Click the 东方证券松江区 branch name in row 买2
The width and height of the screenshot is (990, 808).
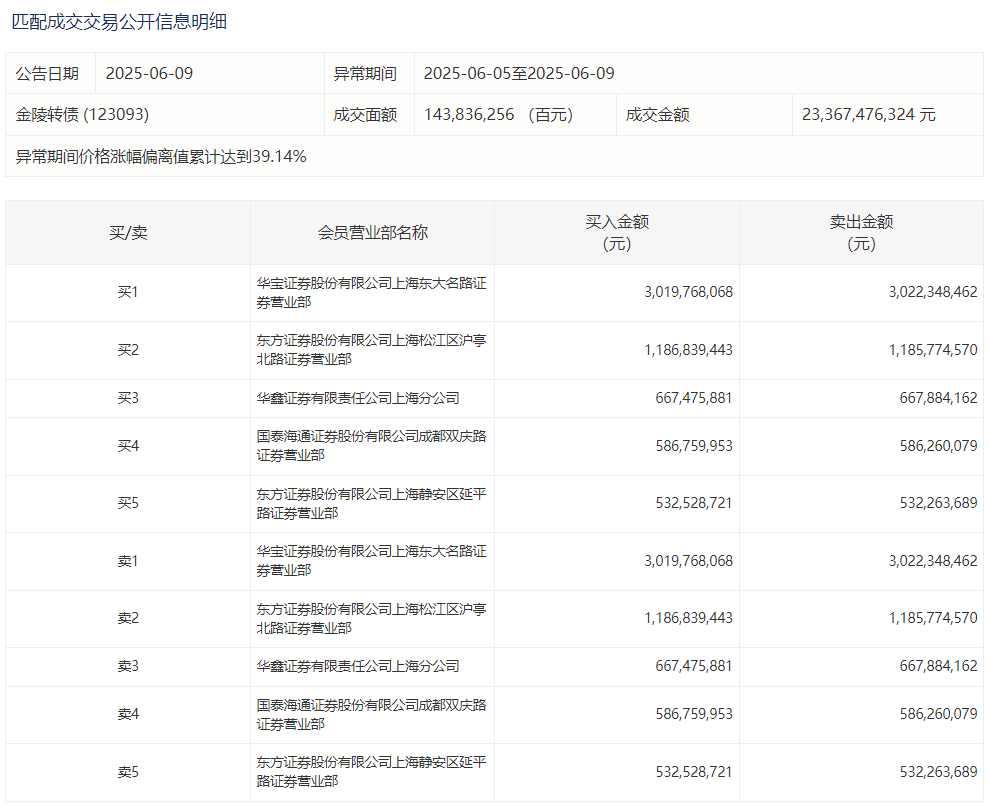371,350
